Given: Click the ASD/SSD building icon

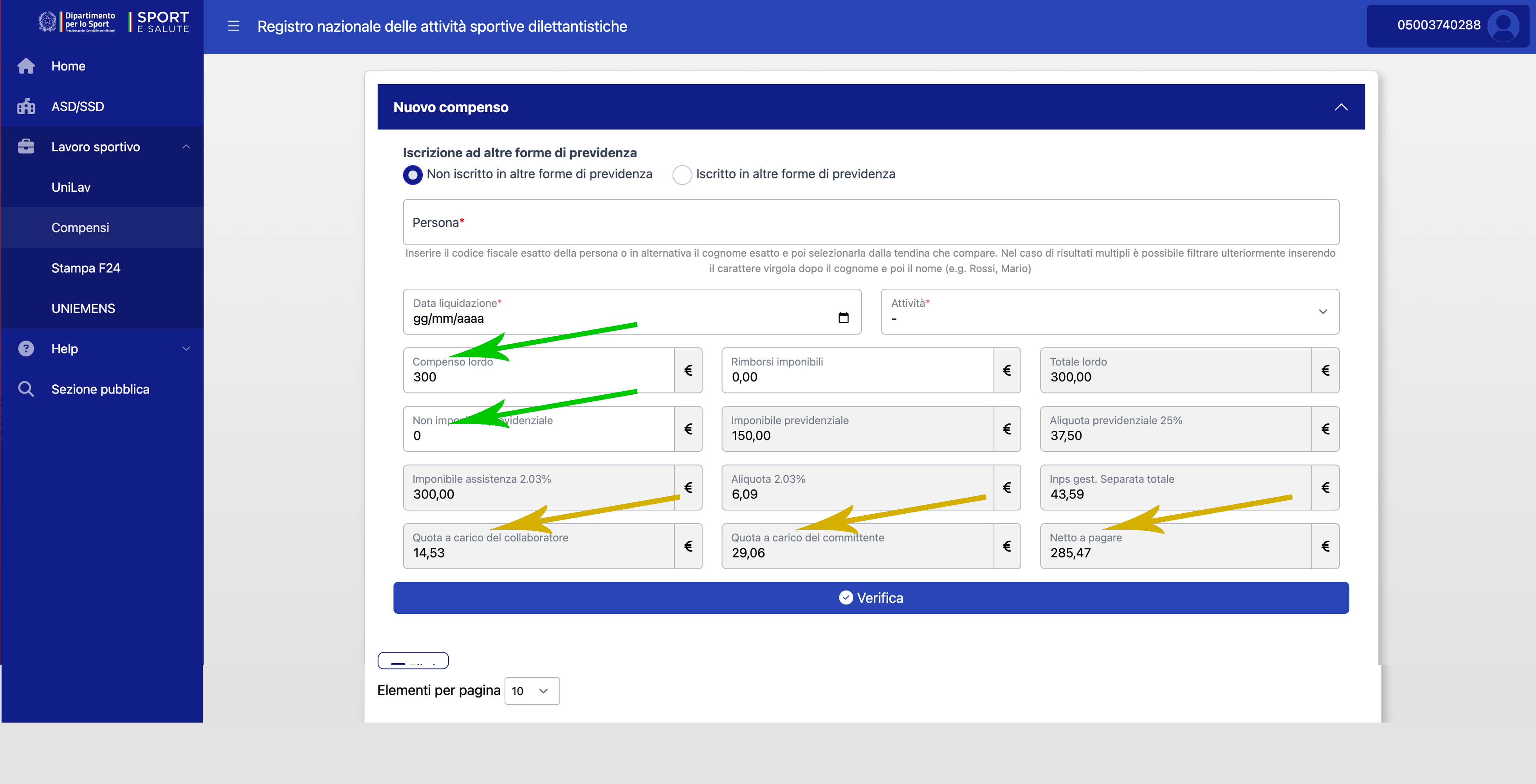Looking at the screenshot, I should coord(26,107).
